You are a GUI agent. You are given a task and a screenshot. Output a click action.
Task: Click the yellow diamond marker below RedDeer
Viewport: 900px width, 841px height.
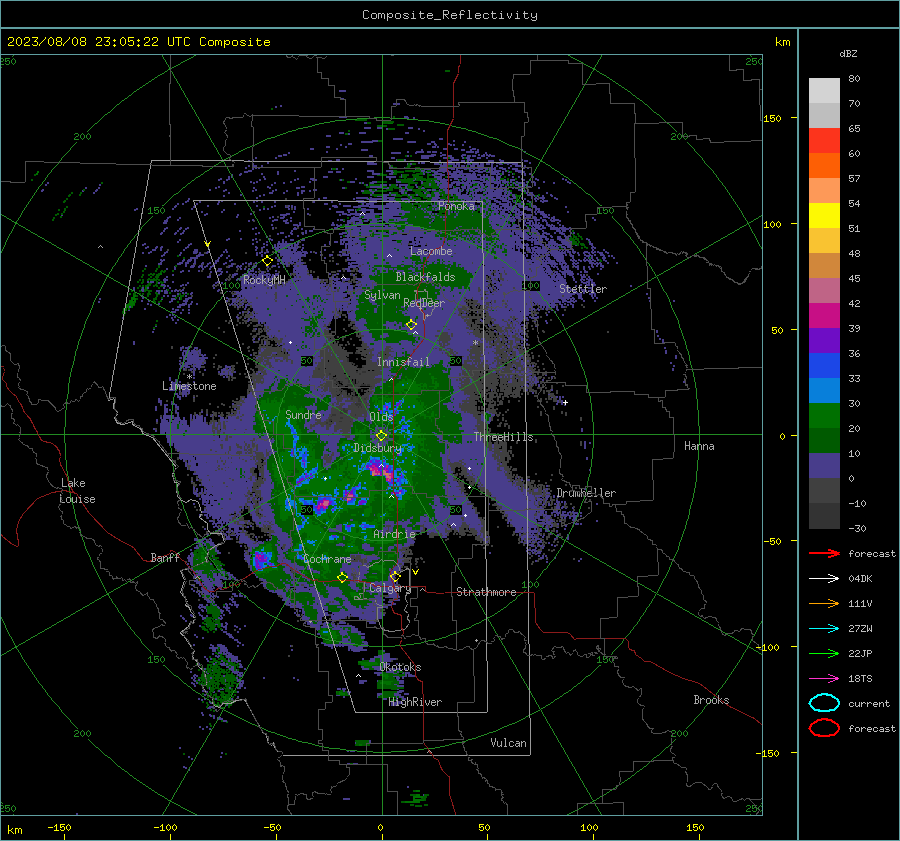(412, 325)
